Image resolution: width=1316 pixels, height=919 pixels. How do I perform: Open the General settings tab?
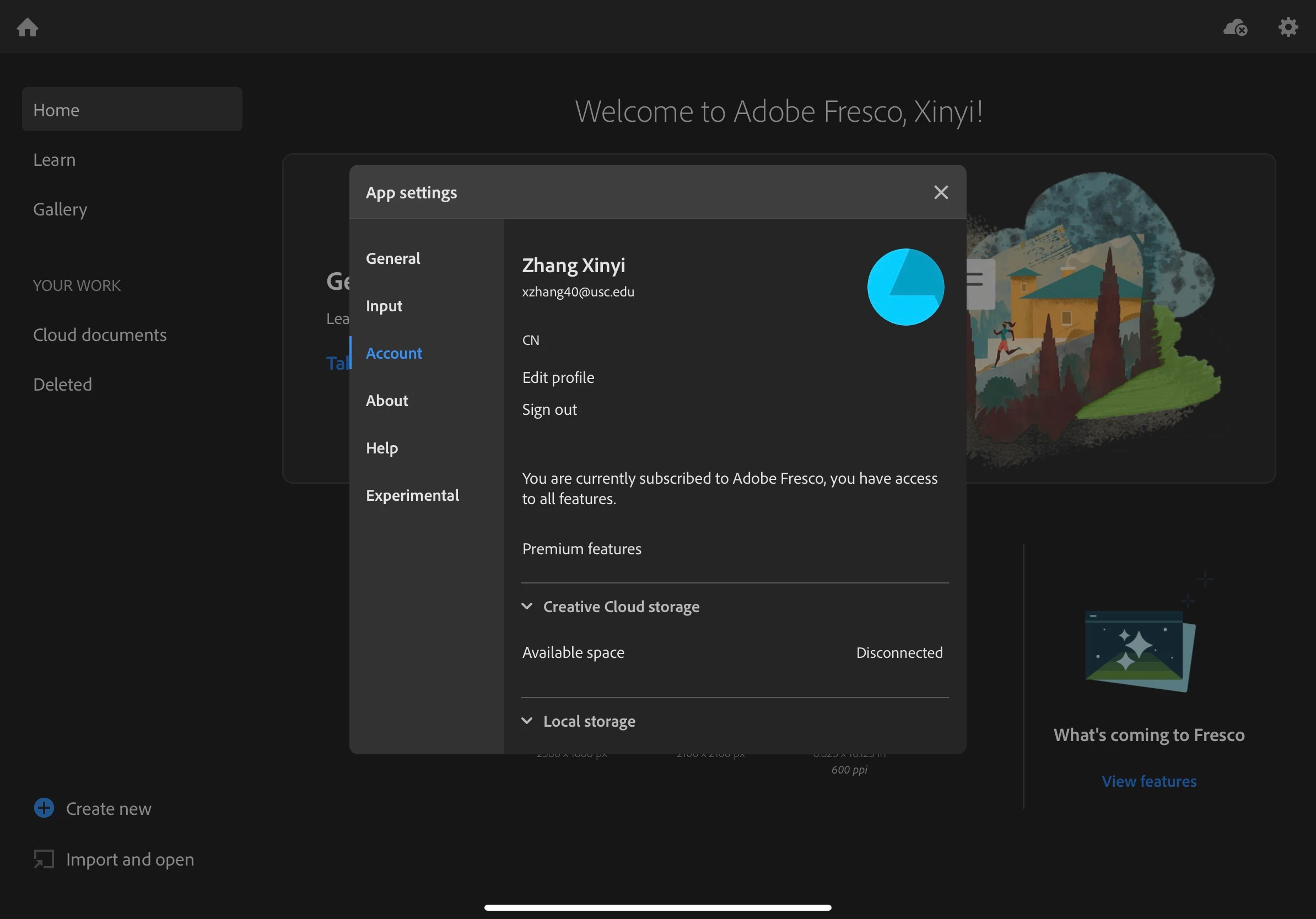coord(392,258)
